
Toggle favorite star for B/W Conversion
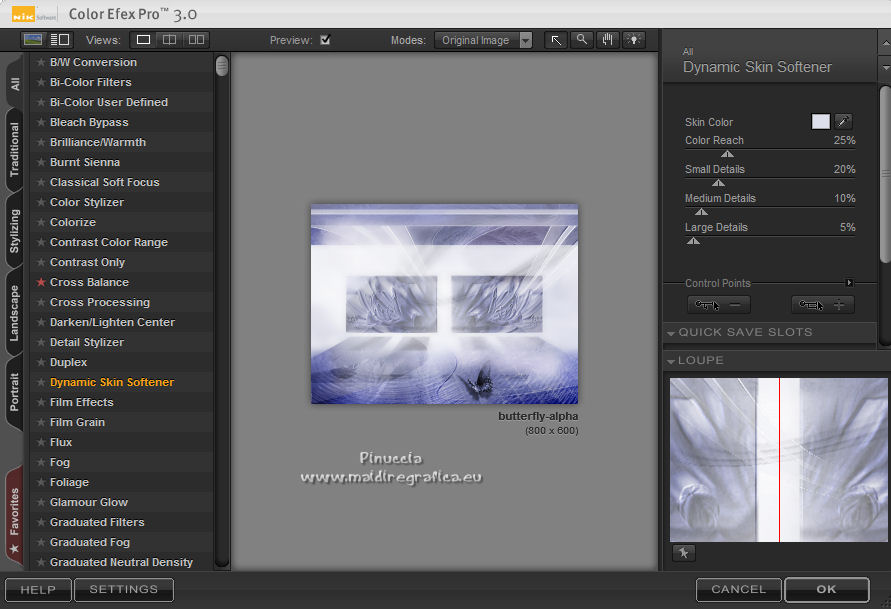41,62
